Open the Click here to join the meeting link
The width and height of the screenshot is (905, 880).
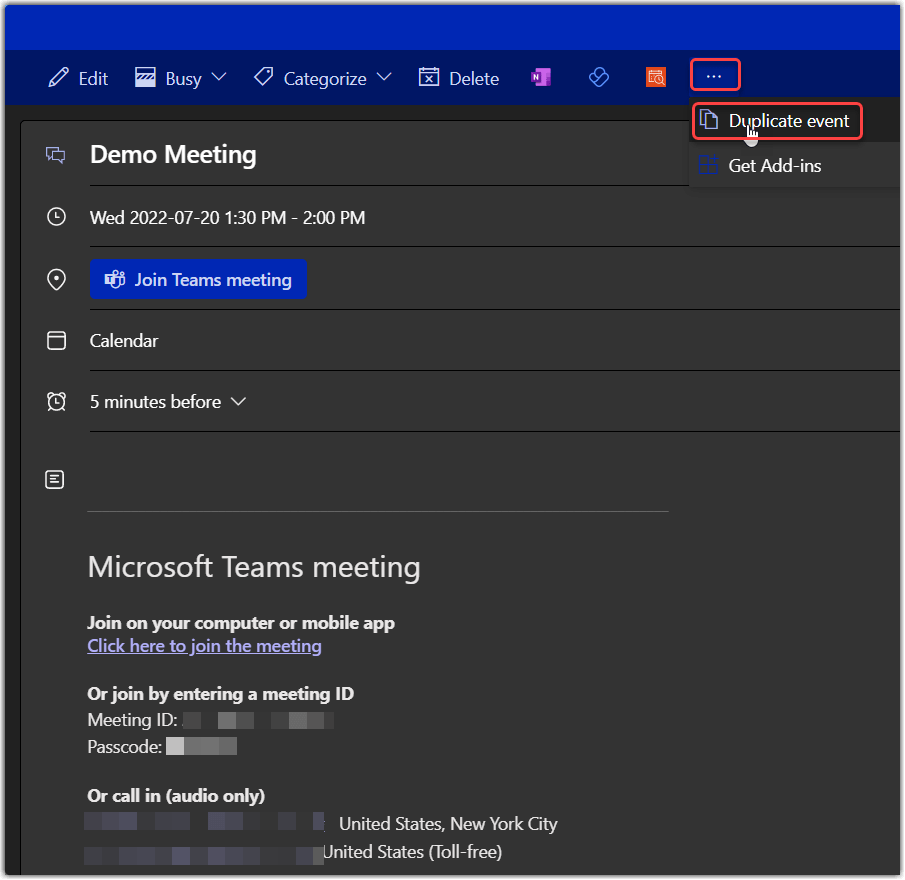tap(204, 646)
